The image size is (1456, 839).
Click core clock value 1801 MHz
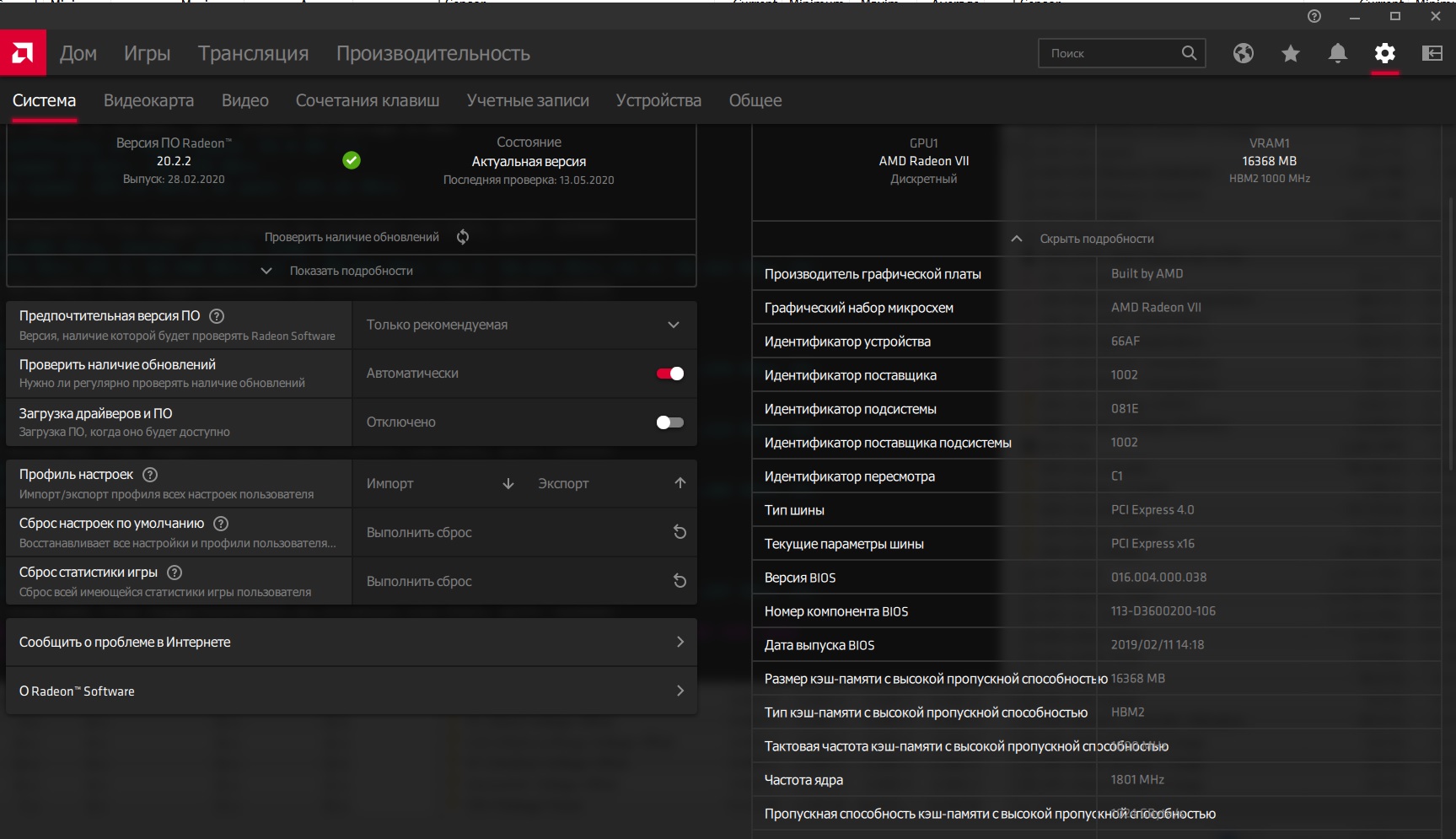pyautogui.click(x=1137, y=780)
